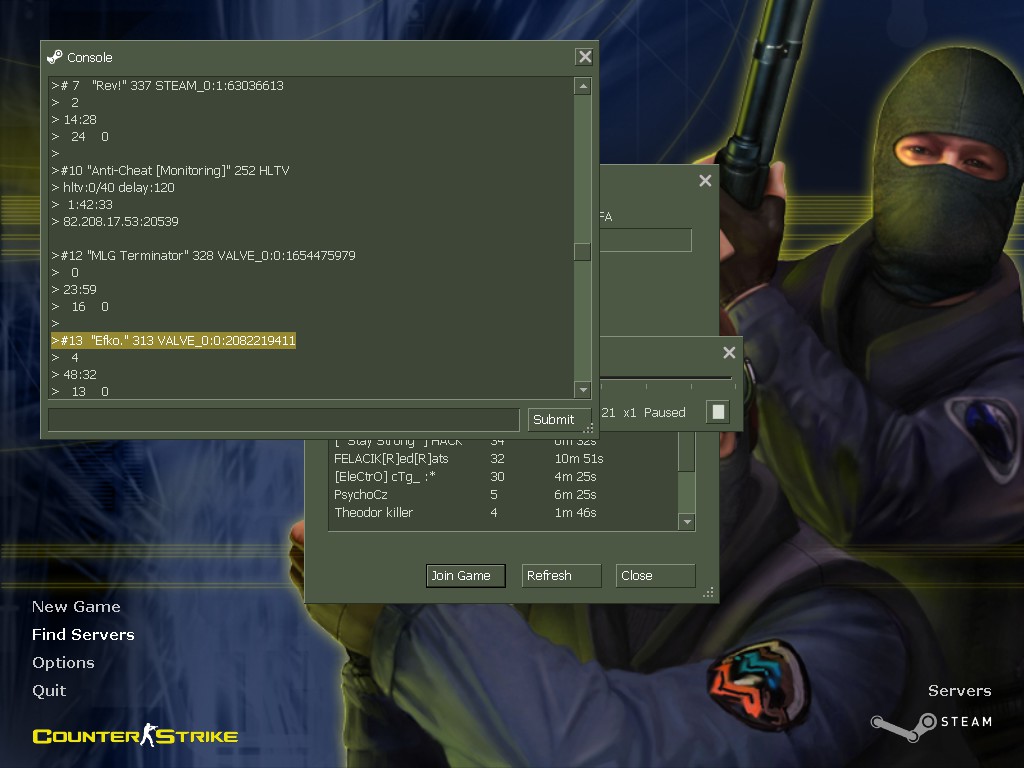Click player list scrollbar down arrow

coord(686,522)
